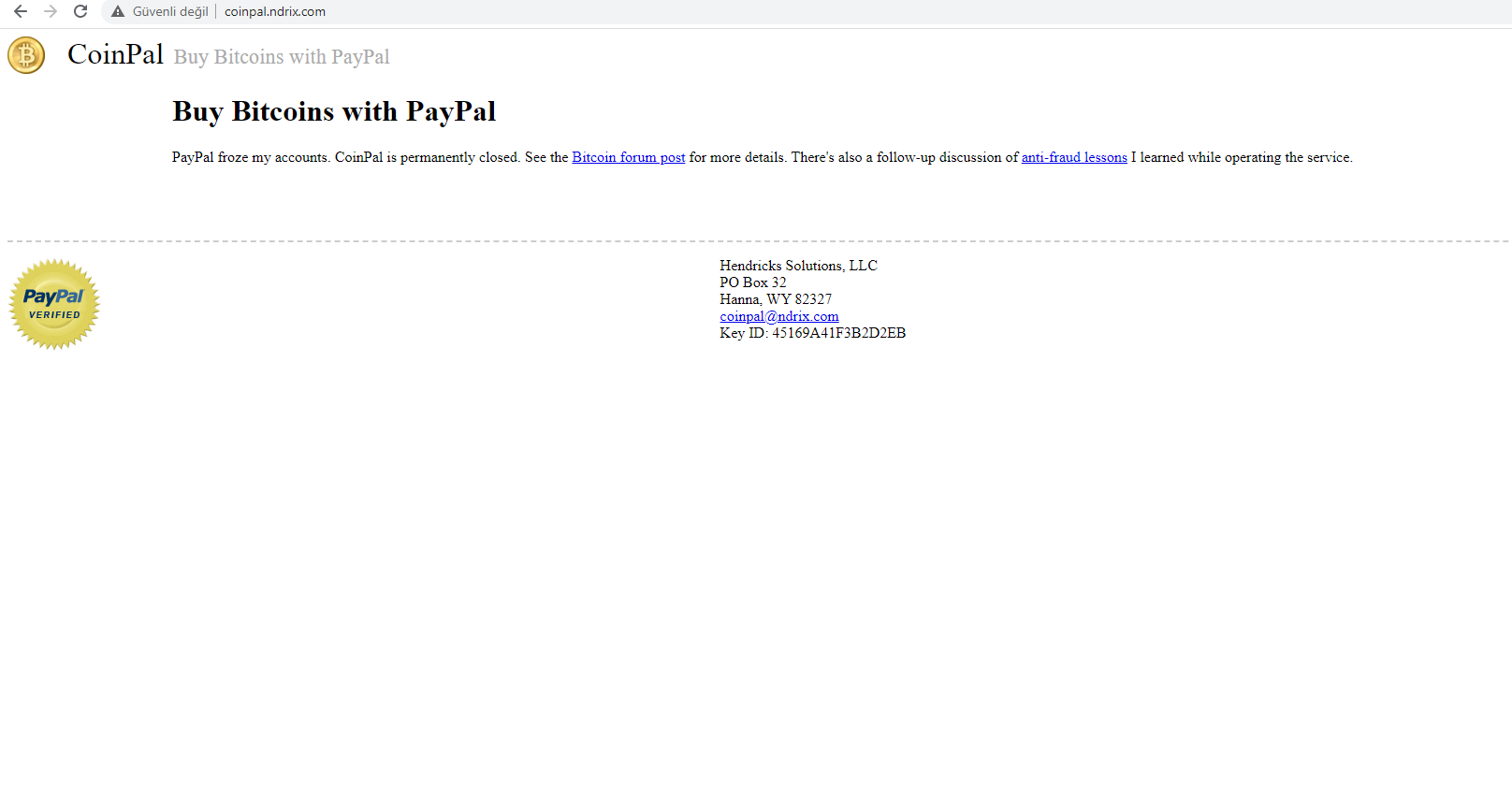1512x811 pixels.
Task: Open the anti-fraud lessons link
Action: [x=1074, y=157]
